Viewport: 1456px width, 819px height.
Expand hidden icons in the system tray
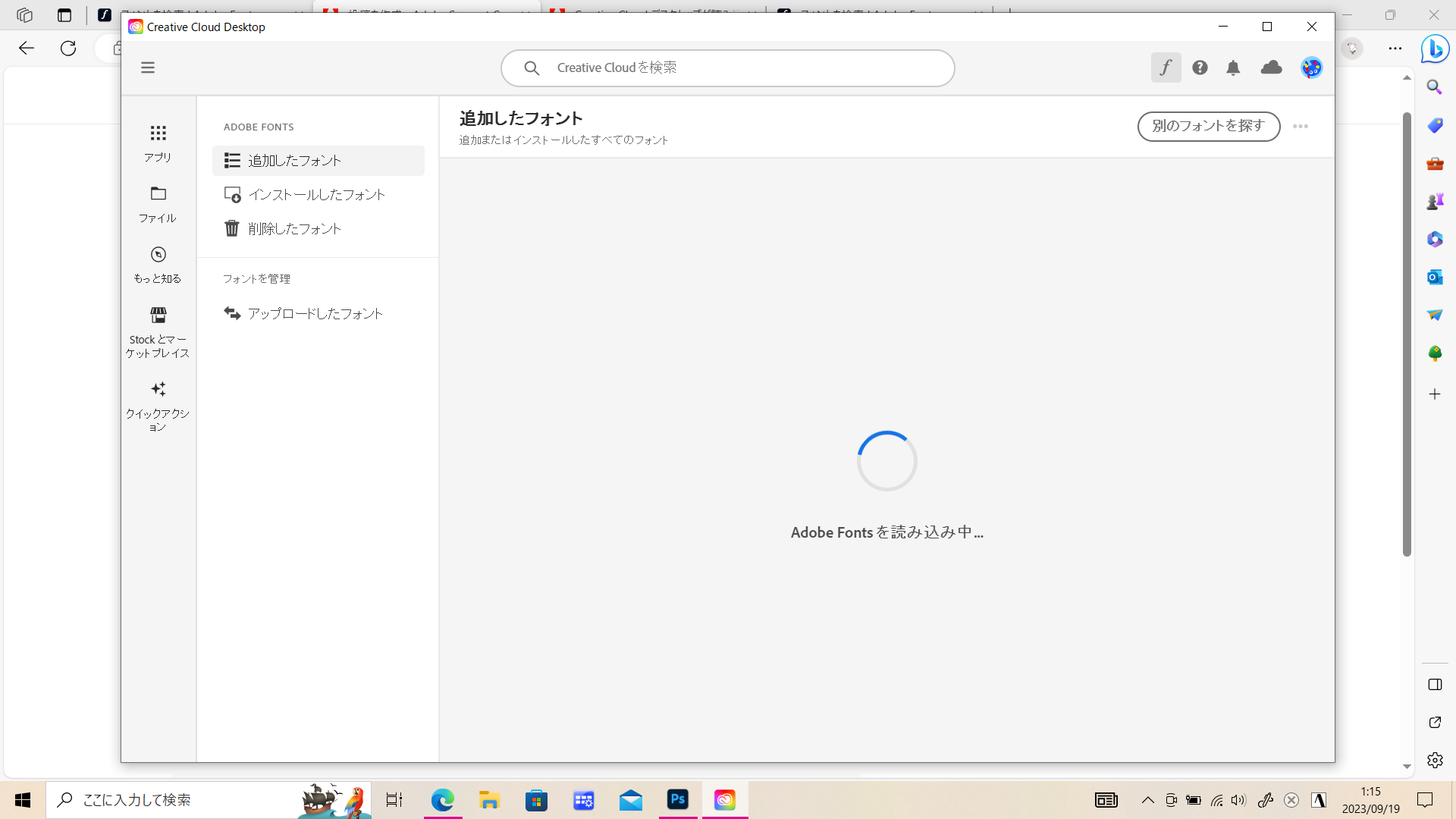coord(1147,800)
